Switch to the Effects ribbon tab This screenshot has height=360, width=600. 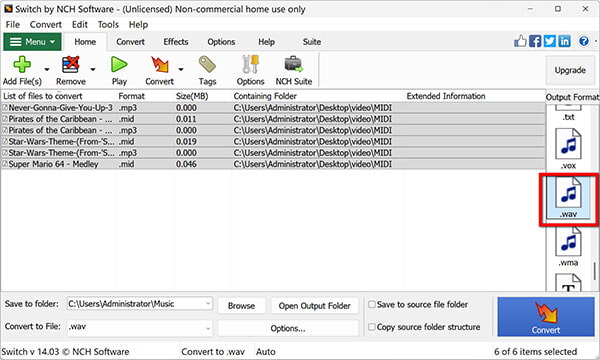pos(176,42)
